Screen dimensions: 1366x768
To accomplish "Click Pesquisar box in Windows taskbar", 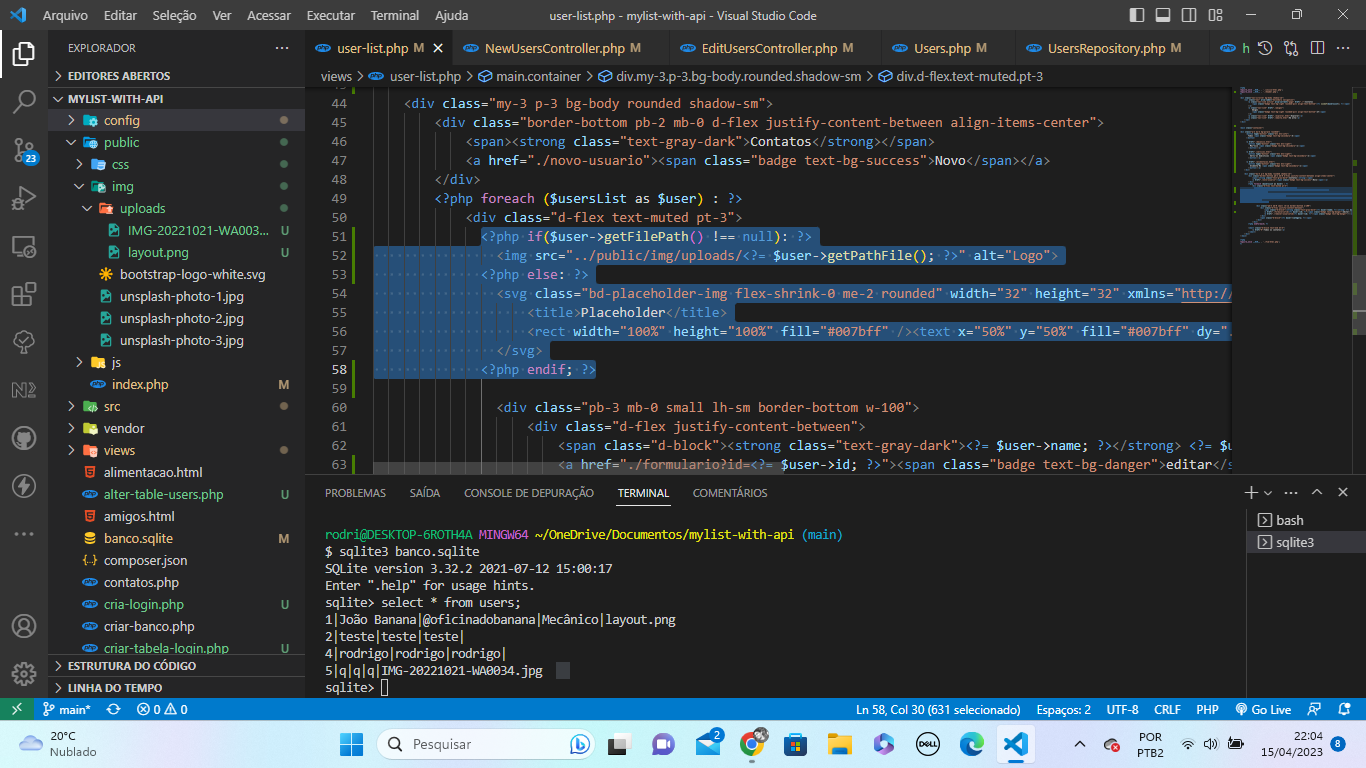I will [x=488, y=744].
